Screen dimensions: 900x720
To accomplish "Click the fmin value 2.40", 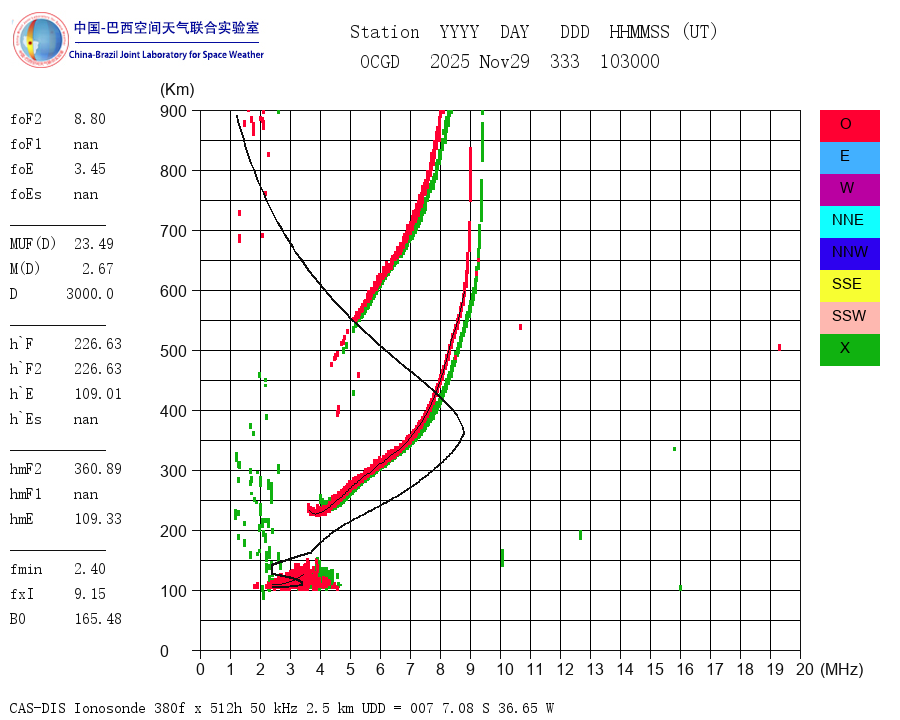I will click(x=90, y=569).
